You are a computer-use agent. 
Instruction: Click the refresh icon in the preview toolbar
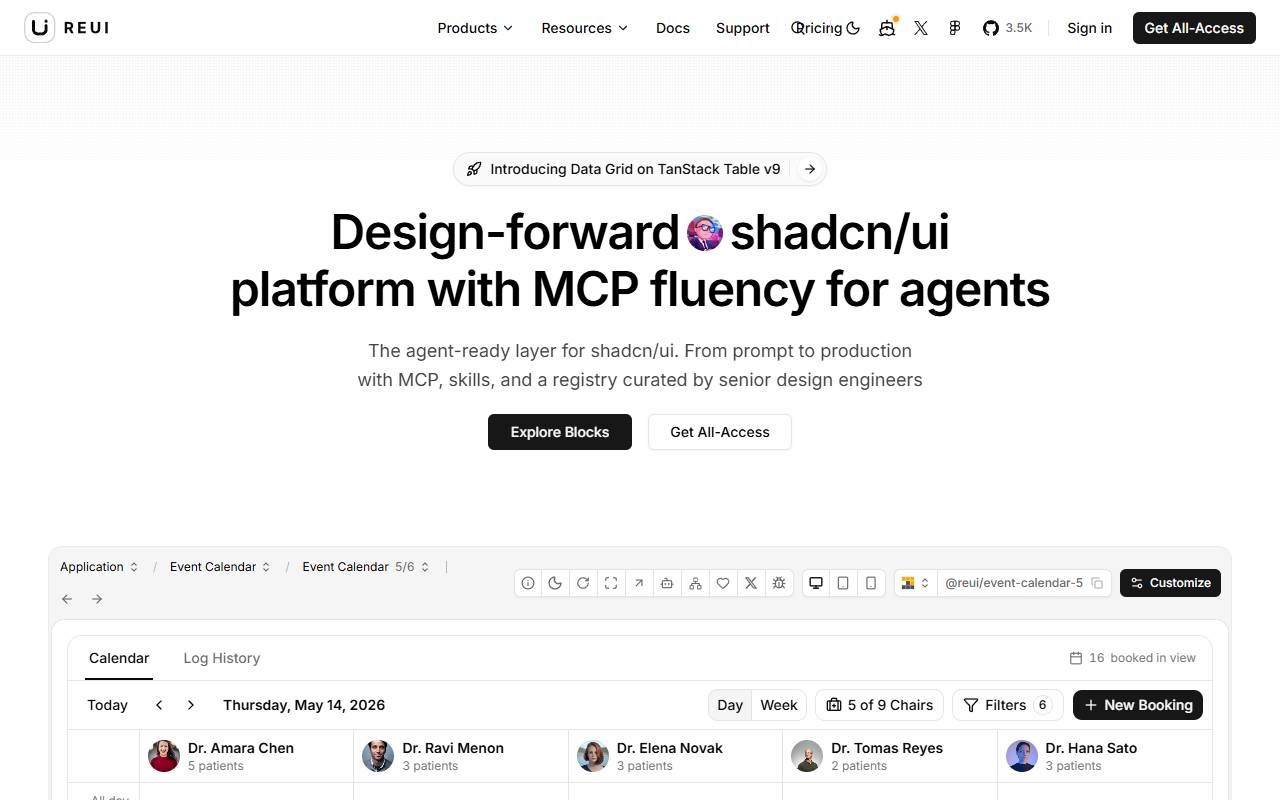click(x=583, y=583)
